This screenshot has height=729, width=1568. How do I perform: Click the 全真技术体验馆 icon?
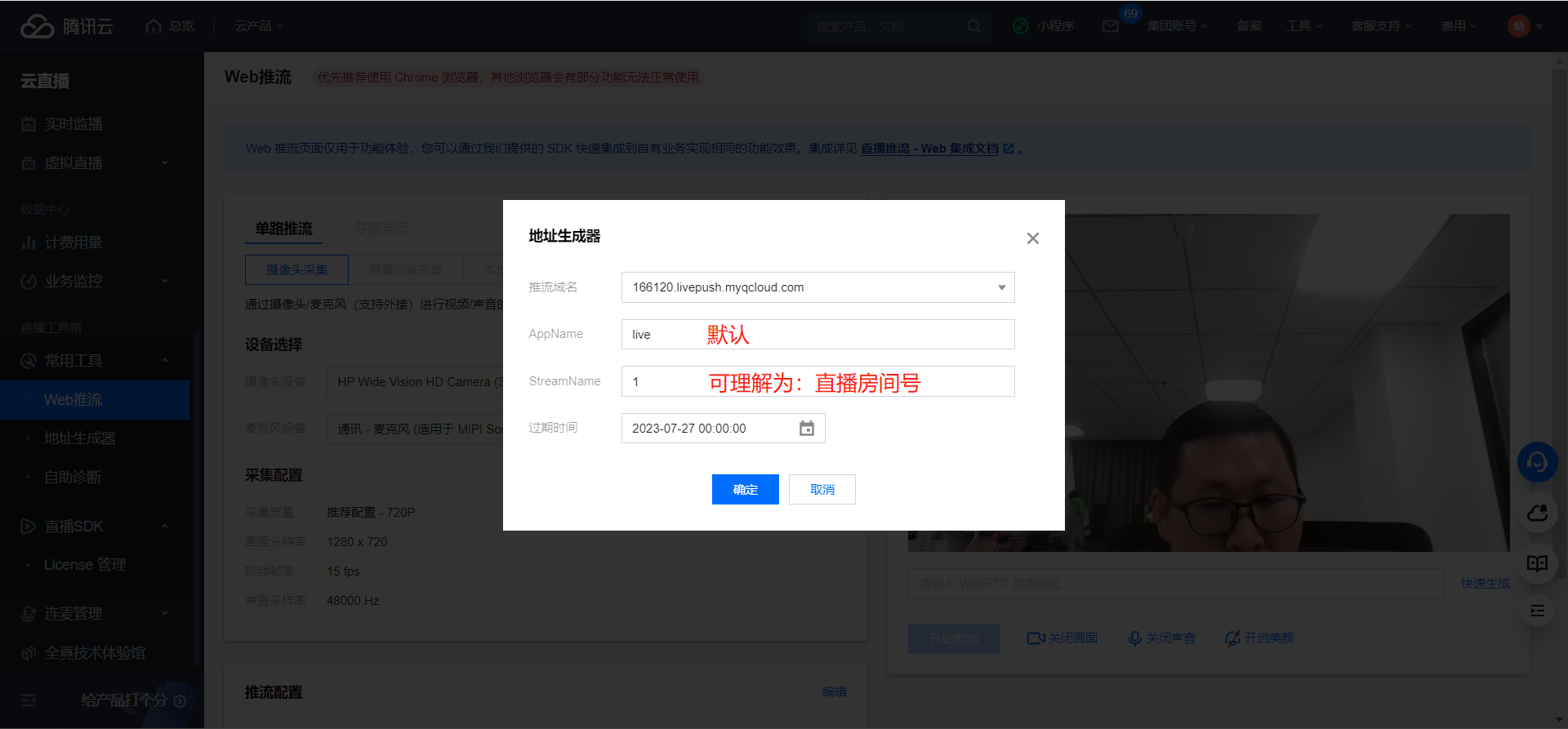pos(29,653)
